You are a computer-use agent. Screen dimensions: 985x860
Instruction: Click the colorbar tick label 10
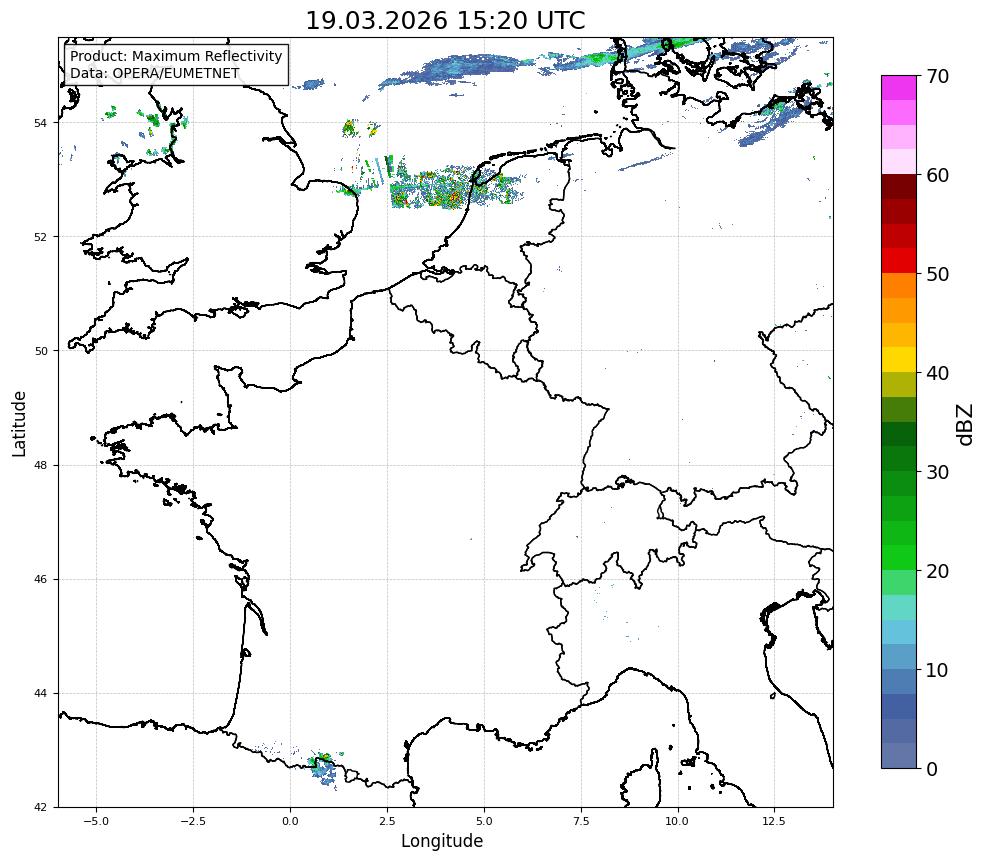pos(937,670)
